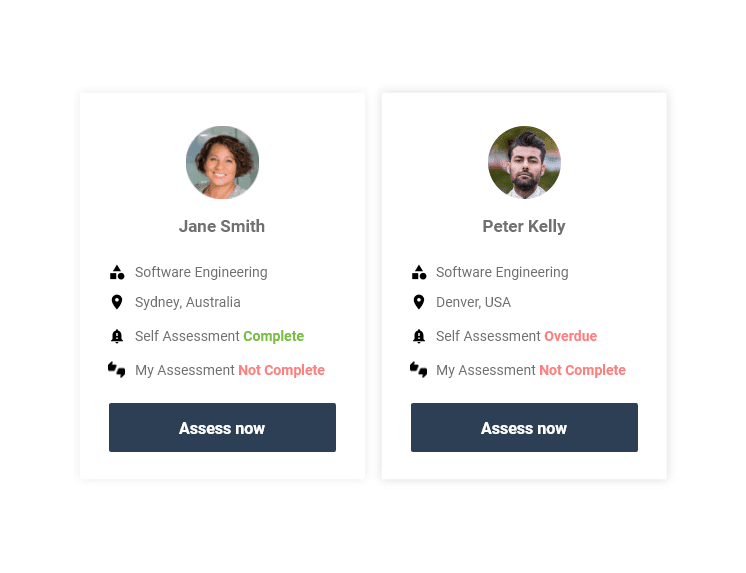This screenshot has height=573, width=746.
Task: Select the Jane Smith name heading
Action: pyautogui.click(x=222, y=226)
